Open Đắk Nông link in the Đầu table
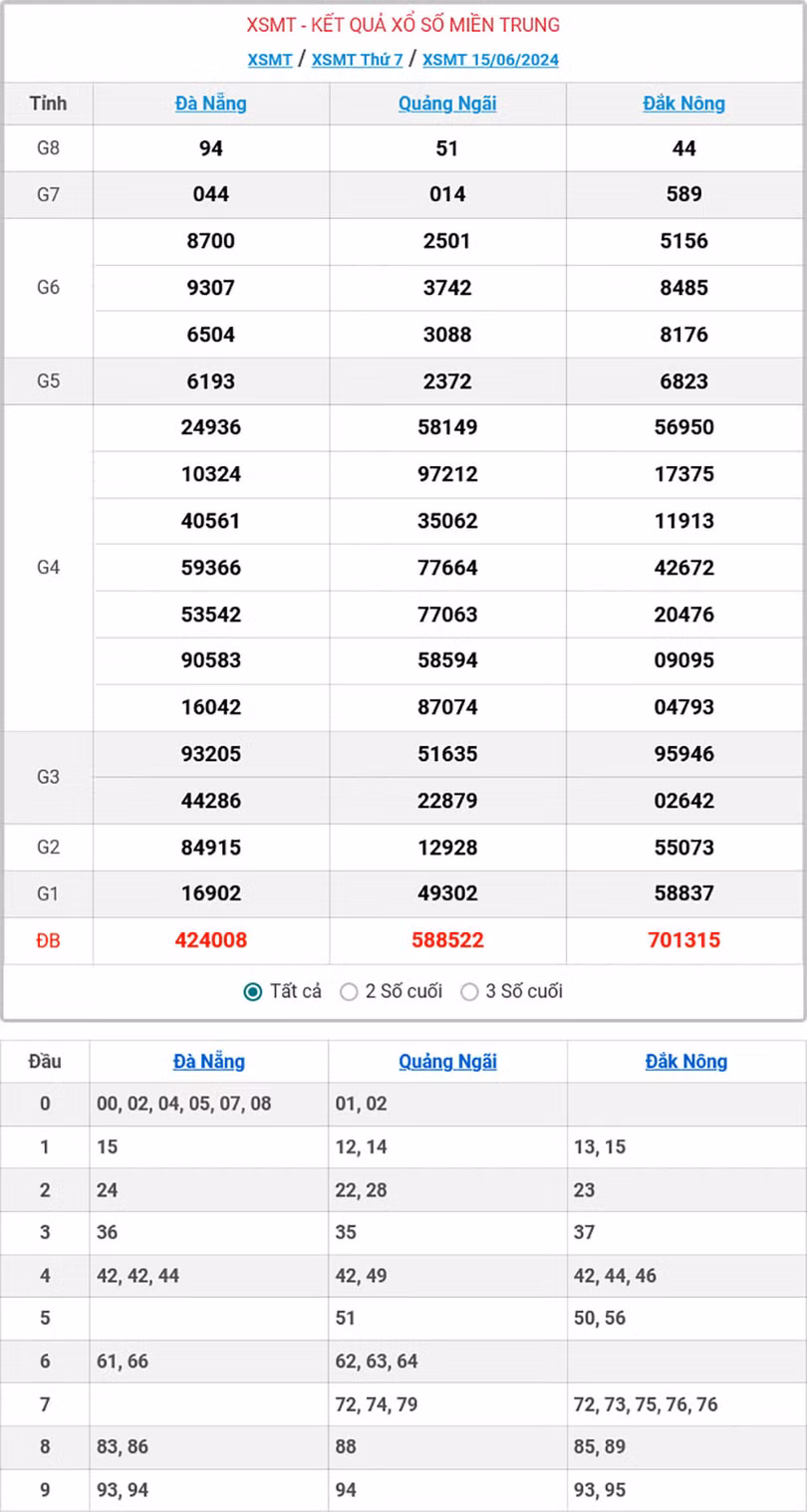The width and height of the screenshot is (807, 1512). coord(685,1061)
